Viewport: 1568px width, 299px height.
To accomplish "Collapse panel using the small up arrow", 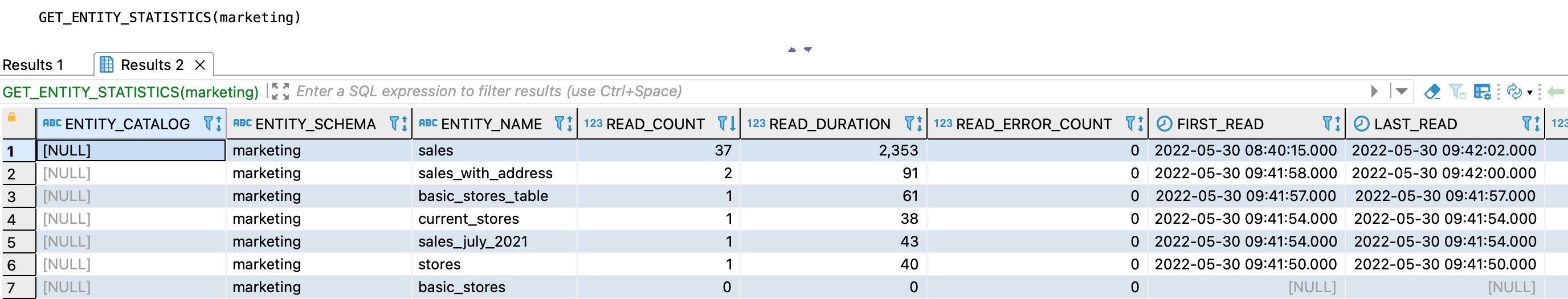I will [x=792, y=50].
